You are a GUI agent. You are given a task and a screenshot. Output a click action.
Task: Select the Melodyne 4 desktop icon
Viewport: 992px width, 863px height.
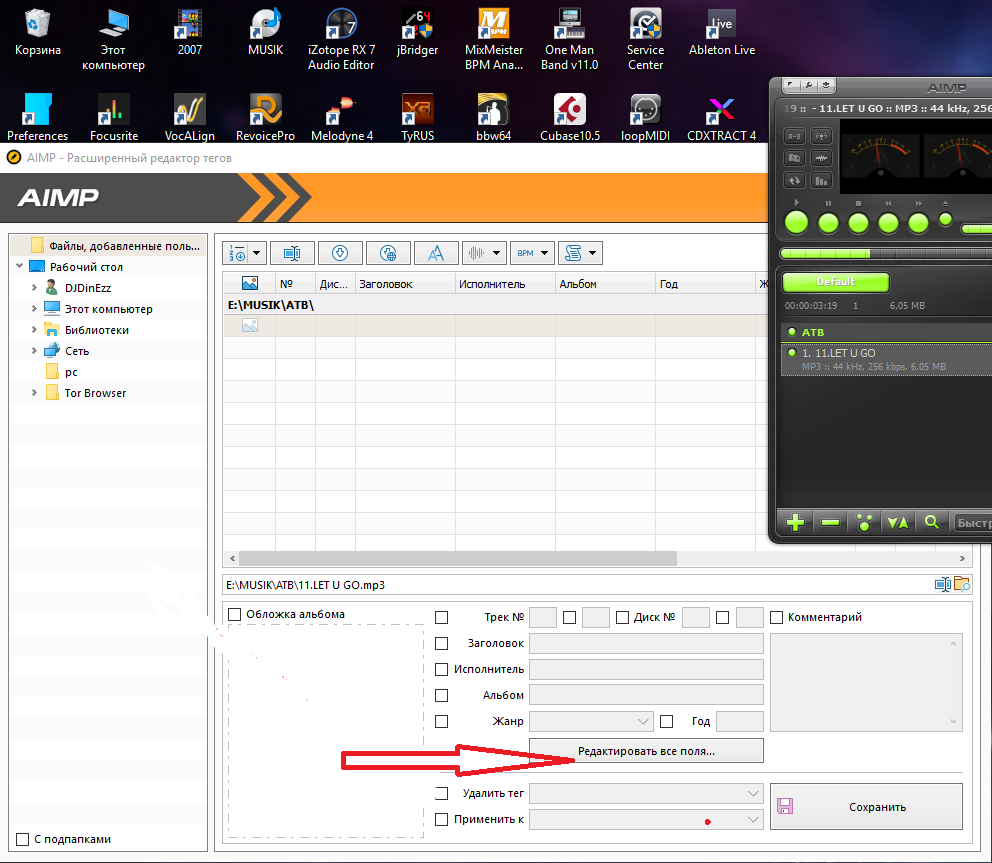coord(342,118)
